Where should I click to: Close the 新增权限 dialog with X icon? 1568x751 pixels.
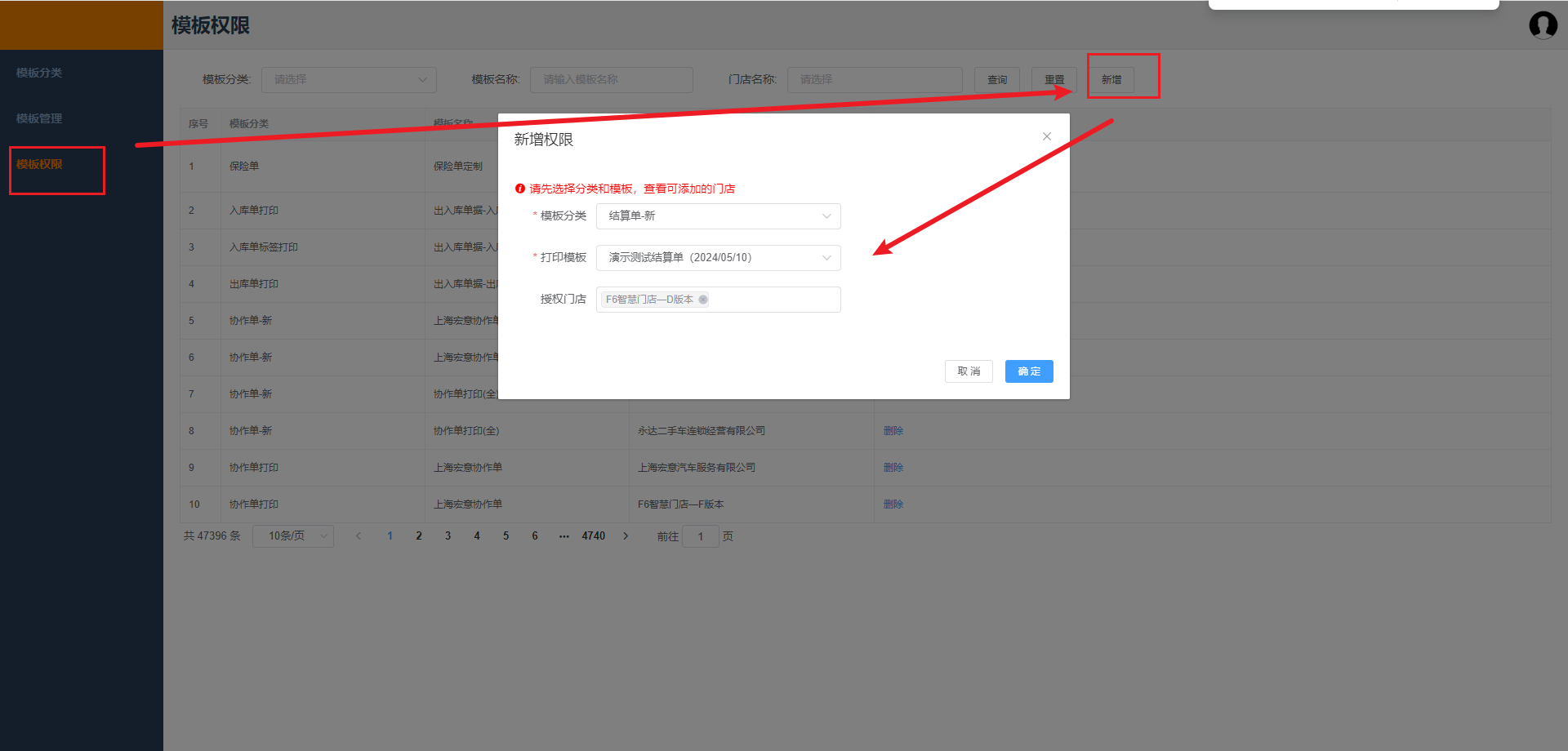coord(1046,136)
